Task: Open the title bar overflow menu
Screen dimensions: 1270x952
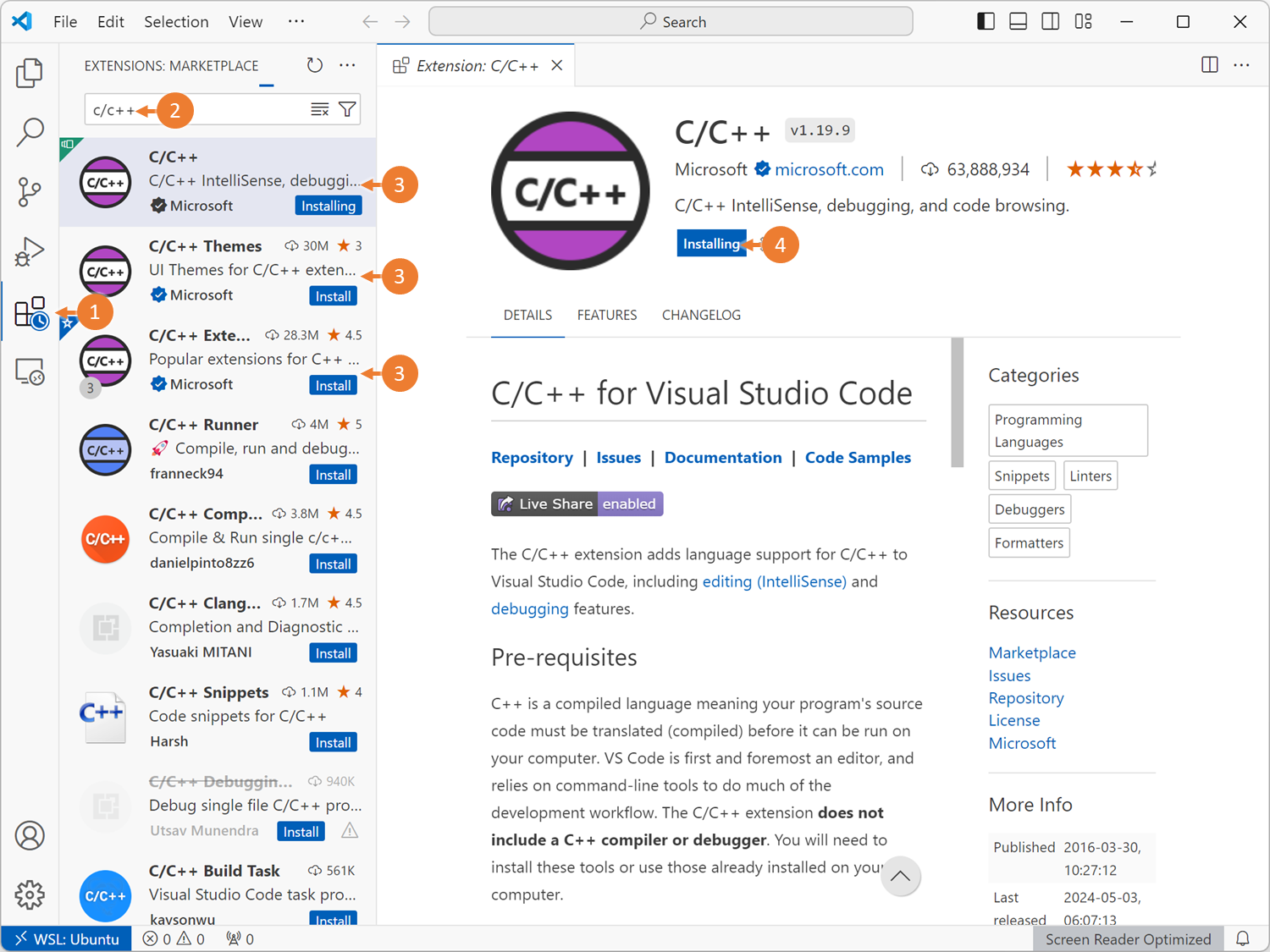Action: [x=295, y=21]
